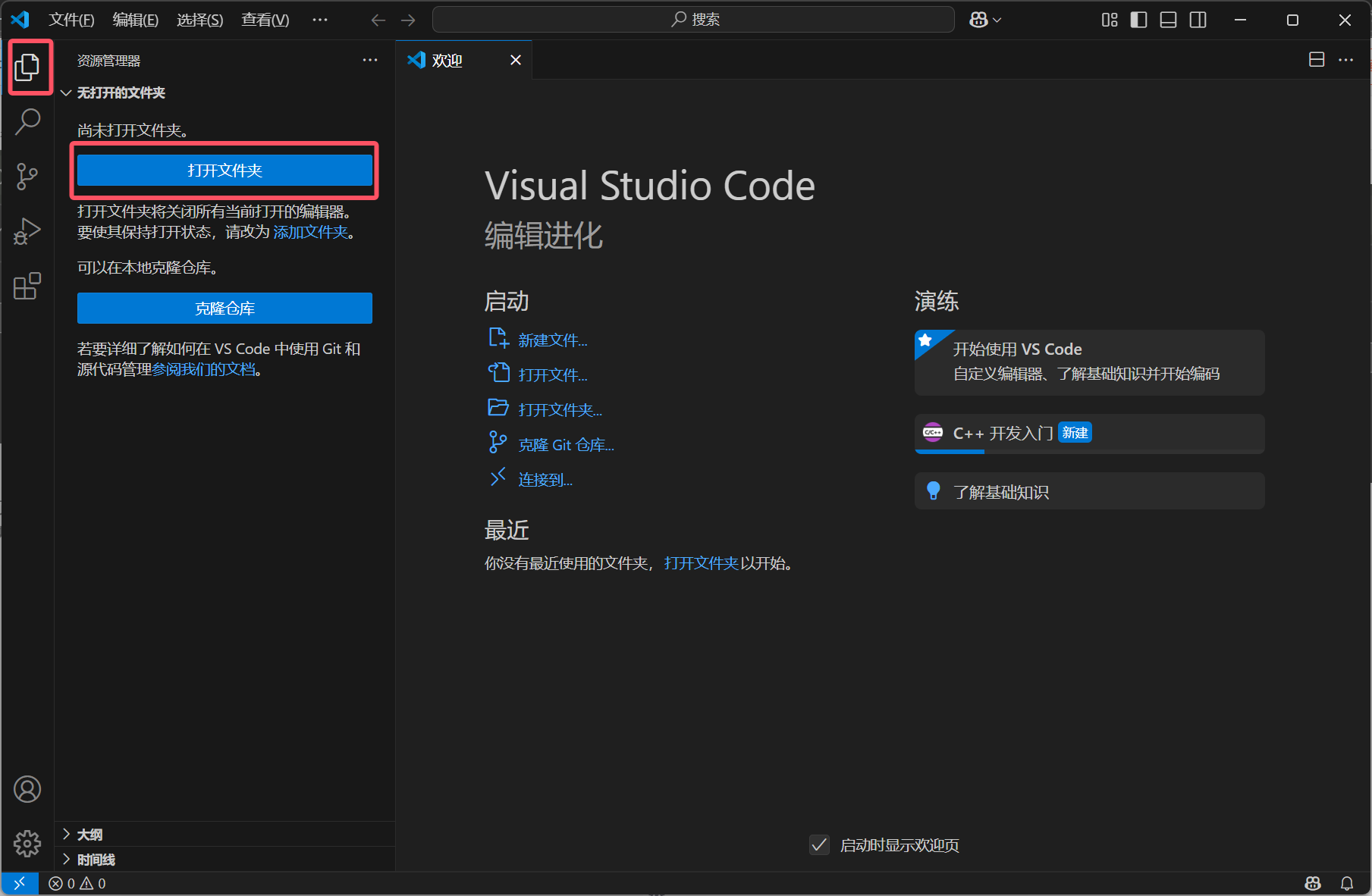Screen dimensions: 1372x896
Task: Open the Explorer view in activity bar
Action: coord(27,67)
